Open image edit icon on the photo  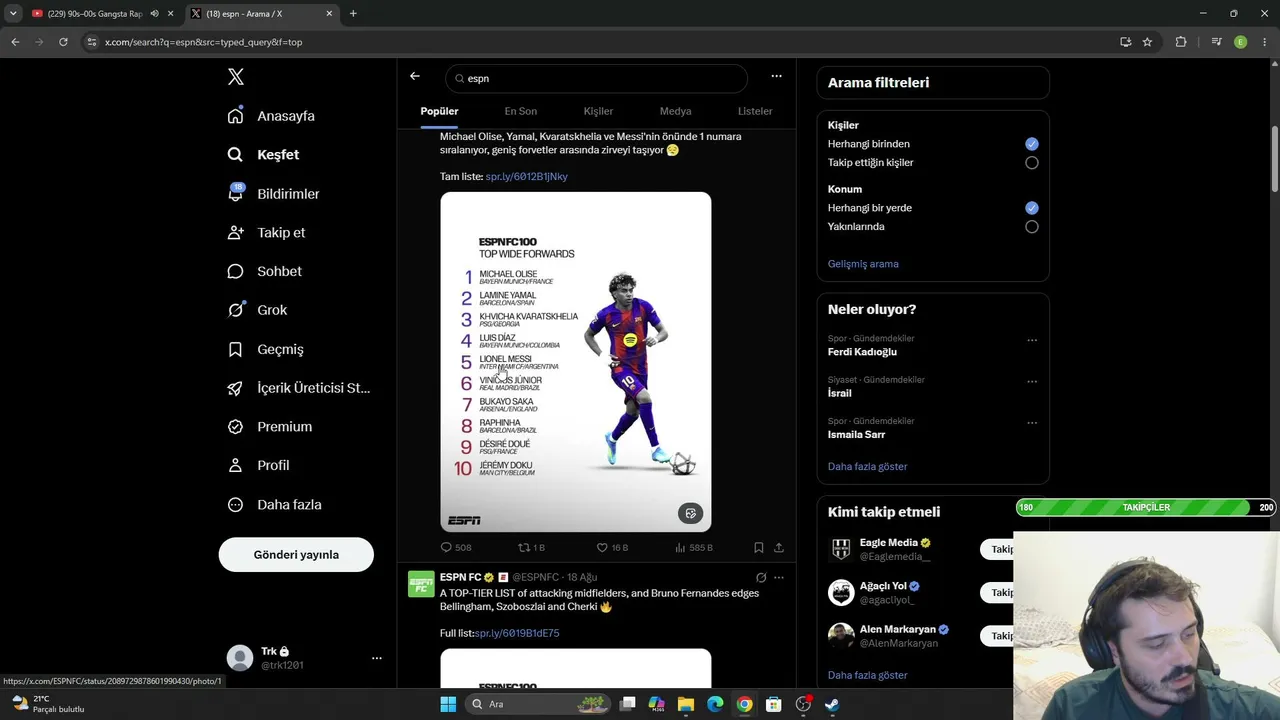point(690,514)
